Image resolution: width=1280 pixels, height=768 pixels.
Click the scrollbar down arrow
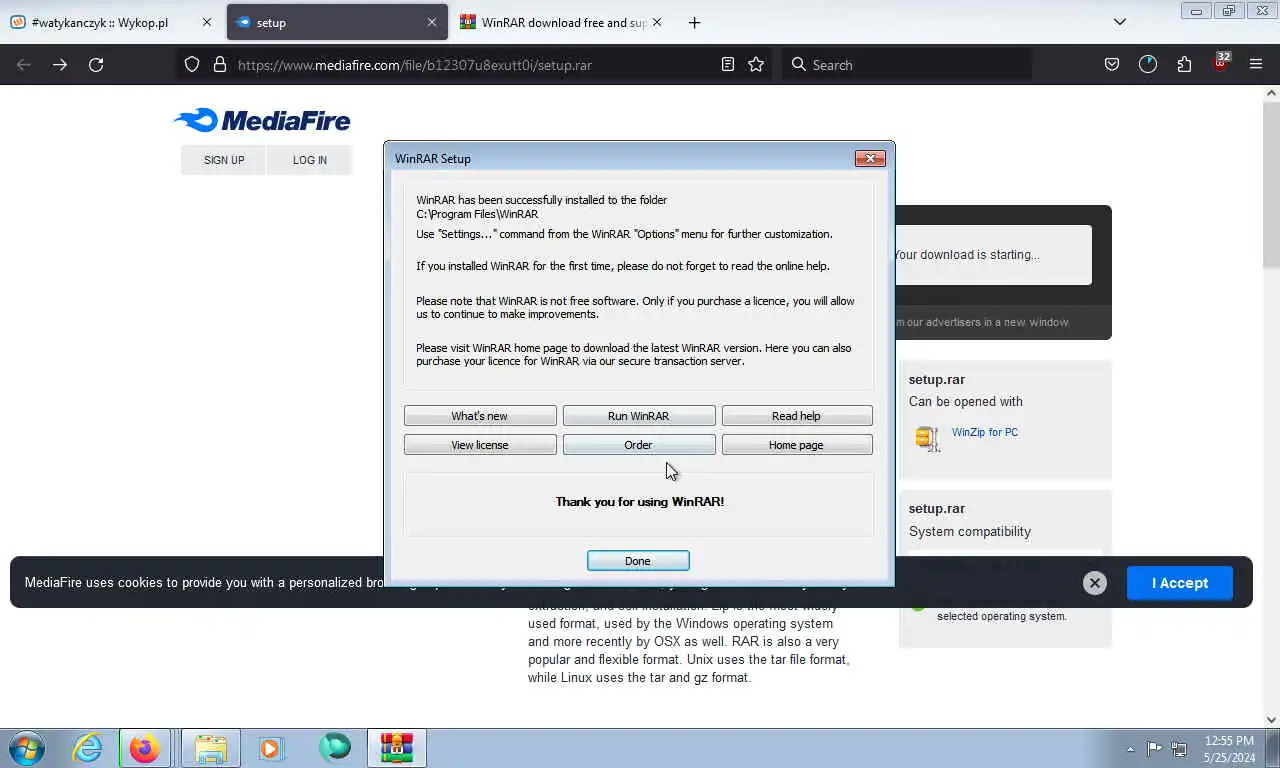(x=1272, y=719)
